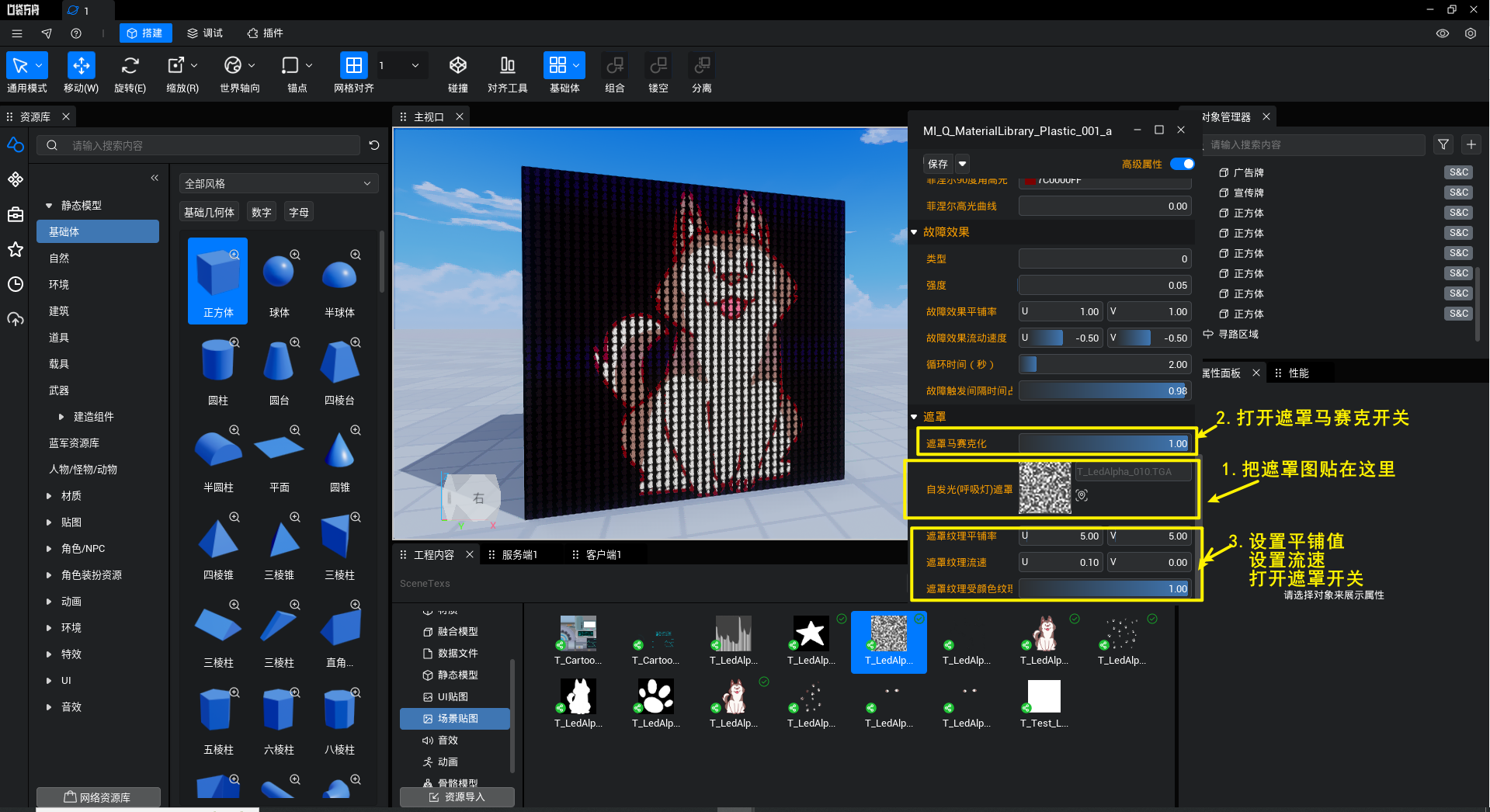The height and width of the screenshot is (812, 1490).
Task: Switch to the 搭建 build tab
Action: 145,33
